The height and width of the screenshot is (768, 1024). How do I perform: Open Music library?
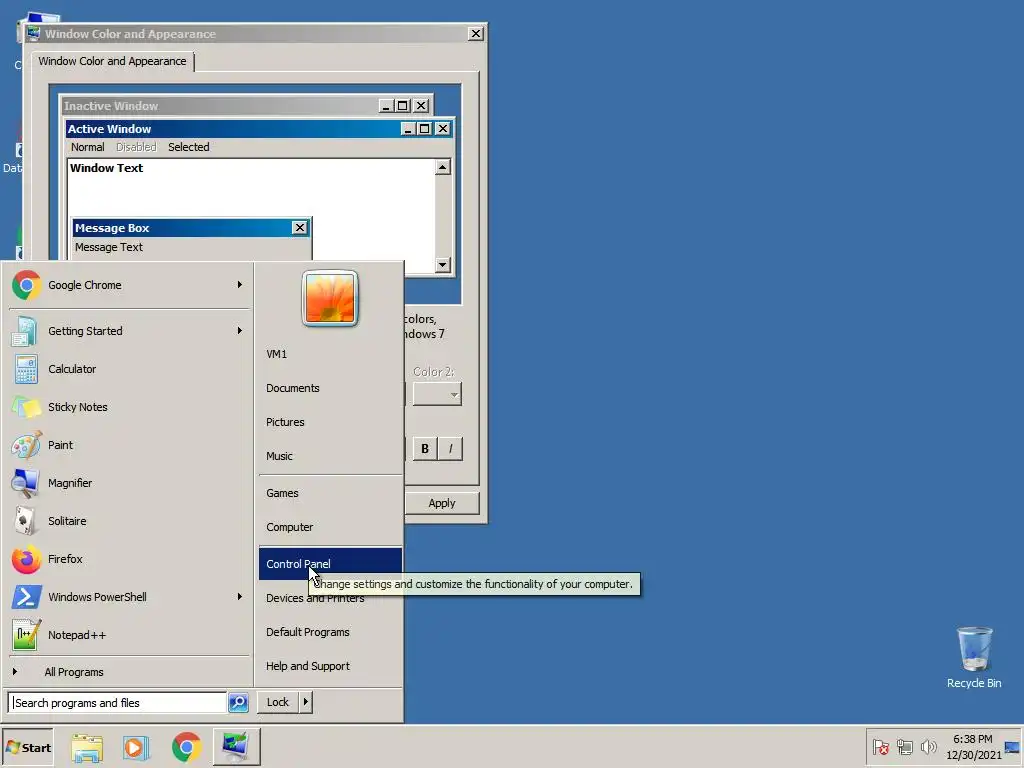tap(330, 456)
